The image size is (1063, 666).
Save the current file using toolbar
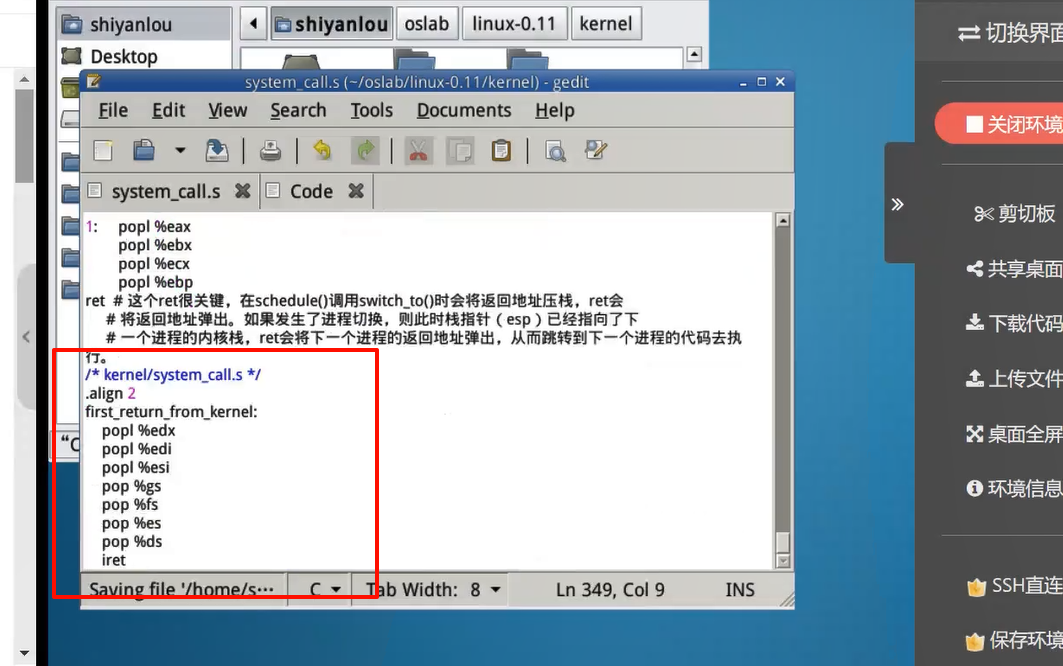(x=216, y=151)
